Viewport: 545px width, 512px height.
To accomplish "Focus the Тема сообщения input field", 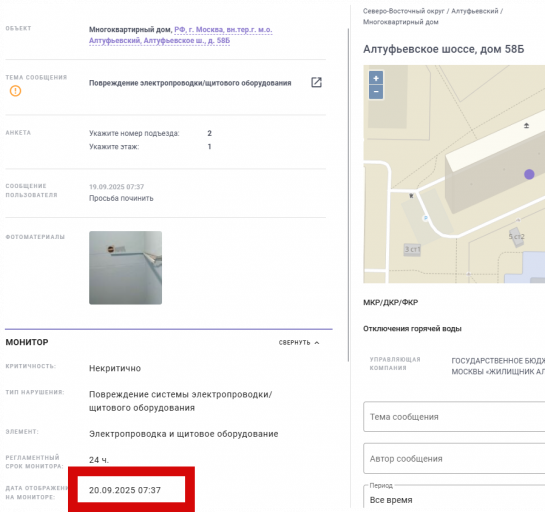I will click(x=454, y=417).
